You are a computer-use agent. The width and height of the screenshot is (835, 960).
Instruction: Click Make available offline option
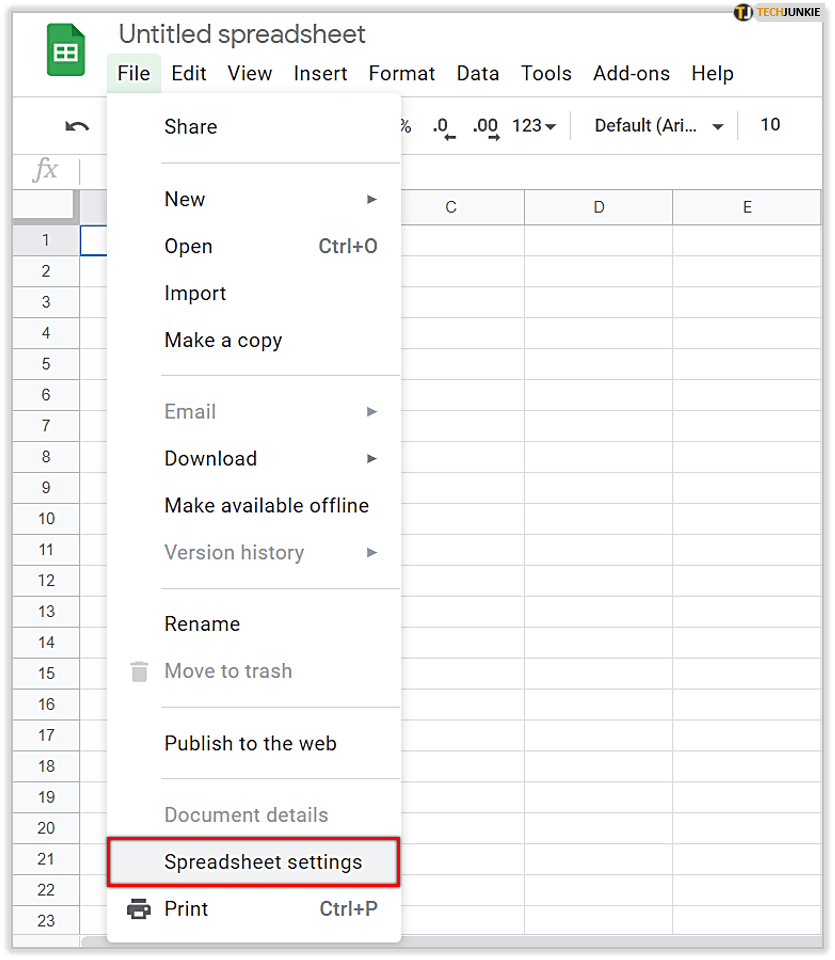[x=266, y=505]
